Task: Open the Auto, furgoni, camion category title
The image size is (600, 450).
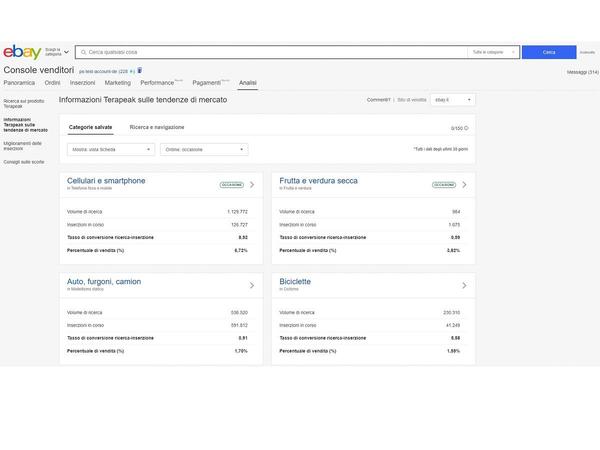Action: click(104, 281)
